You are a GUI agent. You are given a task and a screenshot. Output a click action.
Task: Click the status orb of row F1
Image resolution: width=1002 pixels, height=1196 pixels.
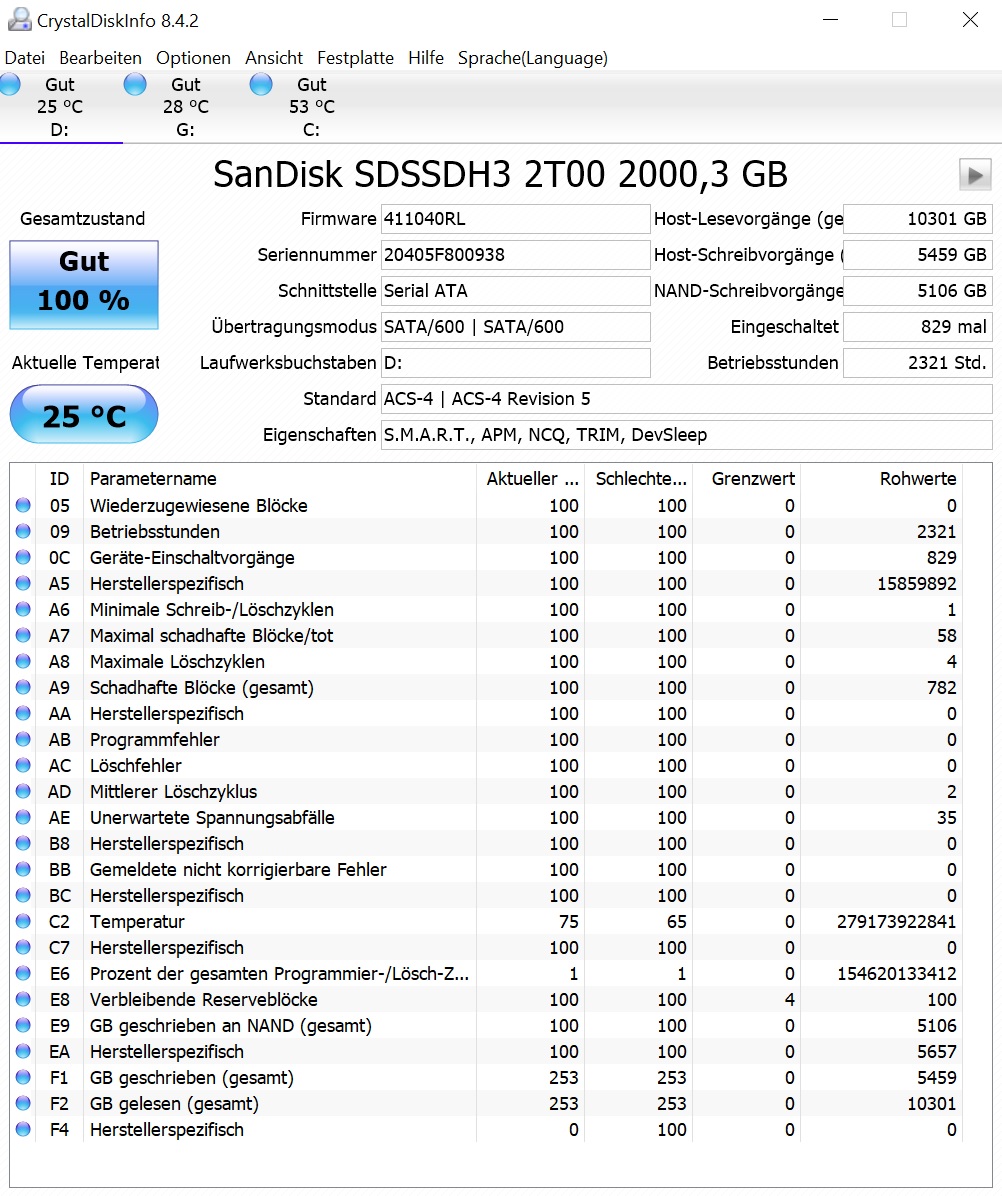[24, 1077]
